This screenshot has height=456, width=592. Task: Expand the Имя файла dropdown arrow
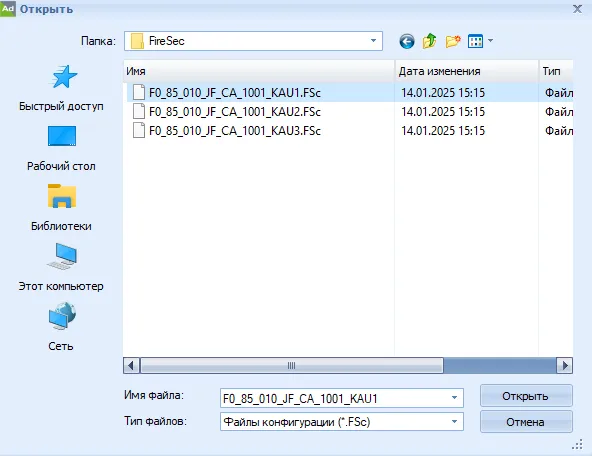[455, 398]
